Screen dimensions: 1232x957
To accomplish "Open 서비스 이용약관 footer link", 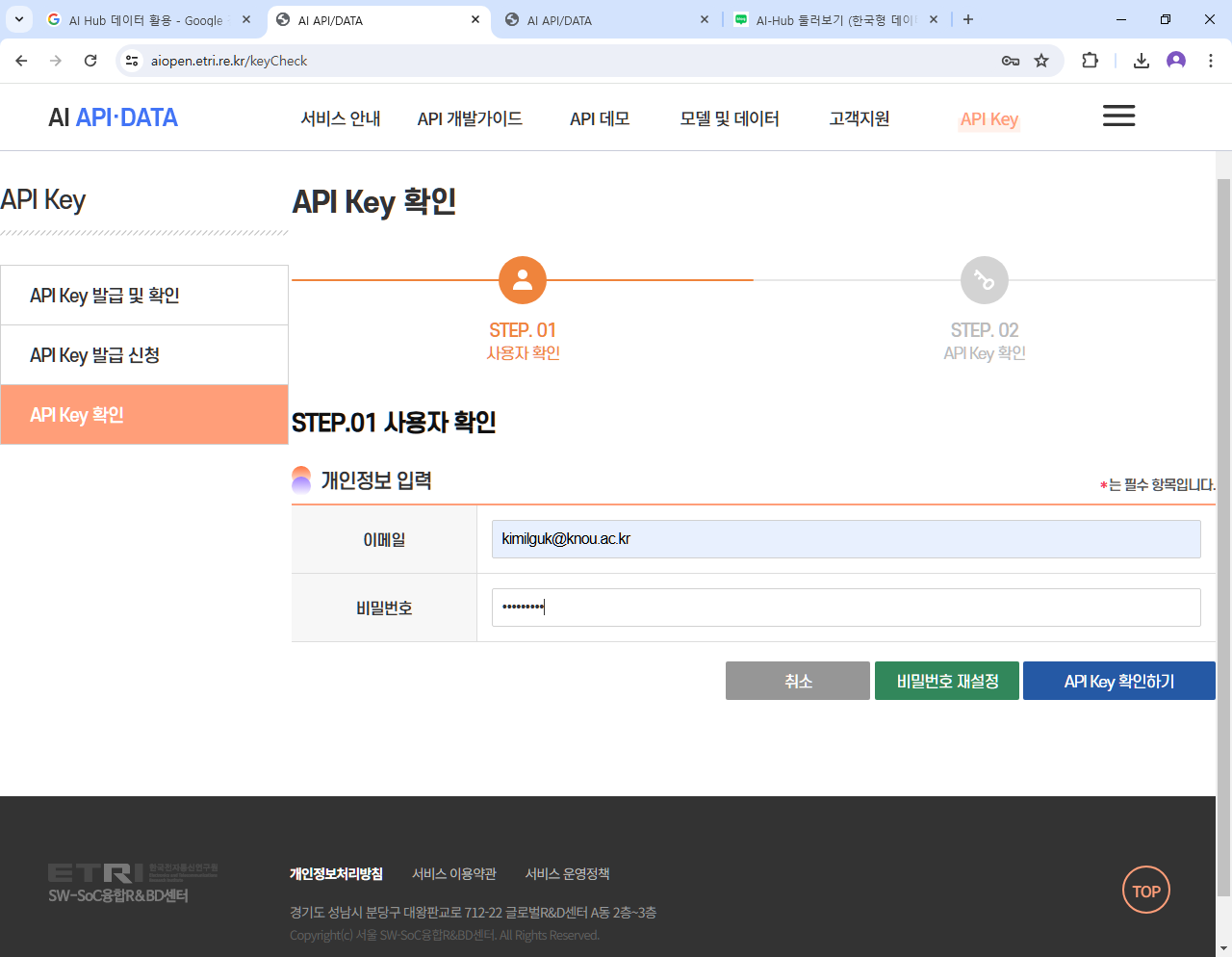I will (454, 873).
